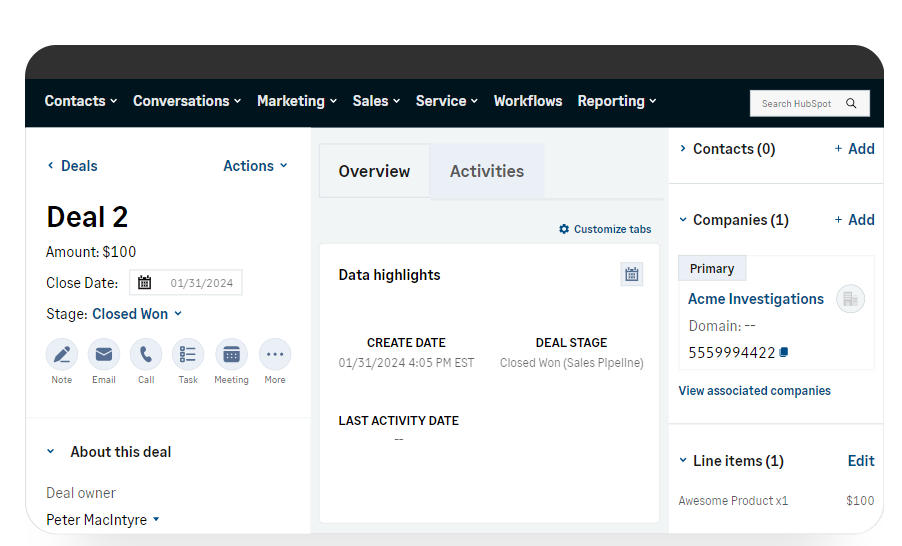Open the Peter MacIntyre deal owner dropdown
This screenshot has height=546, width=902.
(x=103, y=520)
